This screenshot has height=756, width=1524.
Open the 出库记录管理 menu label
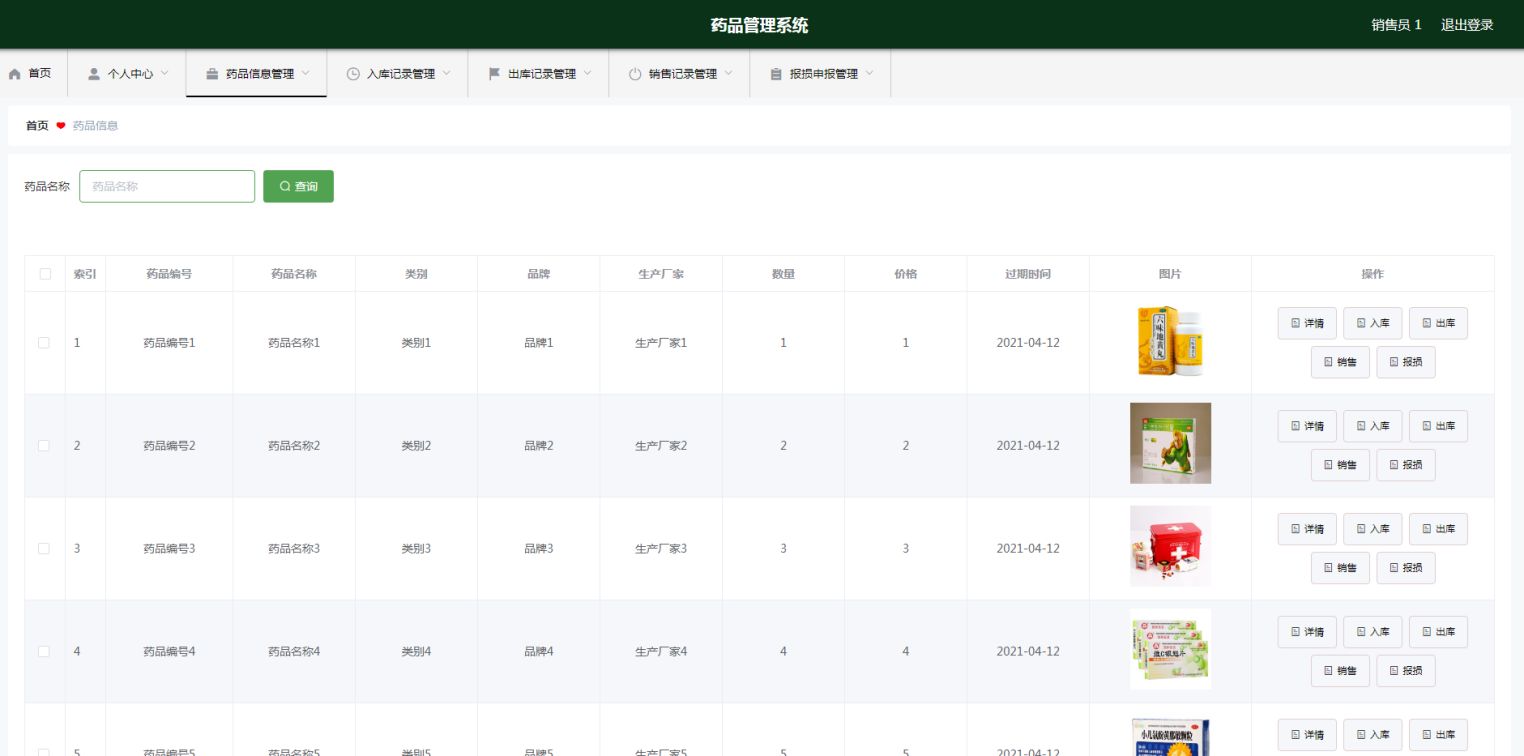tap(542, 74)
